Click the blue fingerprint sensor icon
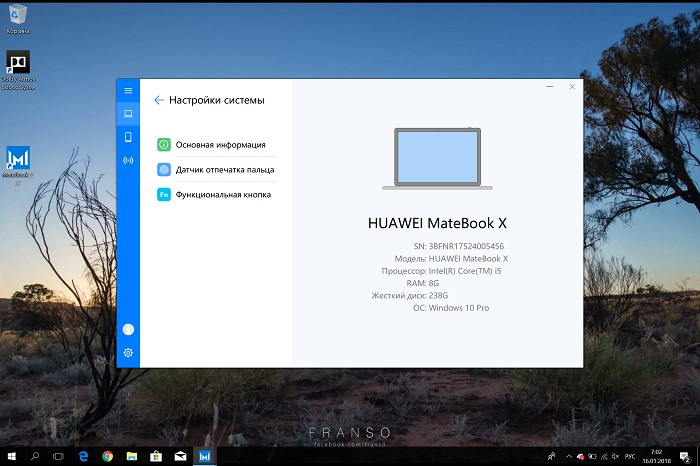The width and height of the screenshot is (700, 466). [x=164, y=170]
